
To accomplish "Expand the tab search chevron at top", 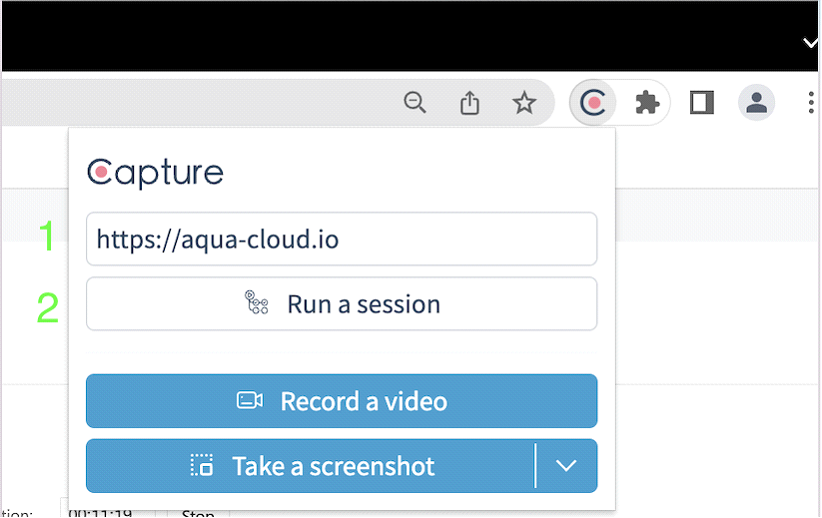I will point(810,42).
